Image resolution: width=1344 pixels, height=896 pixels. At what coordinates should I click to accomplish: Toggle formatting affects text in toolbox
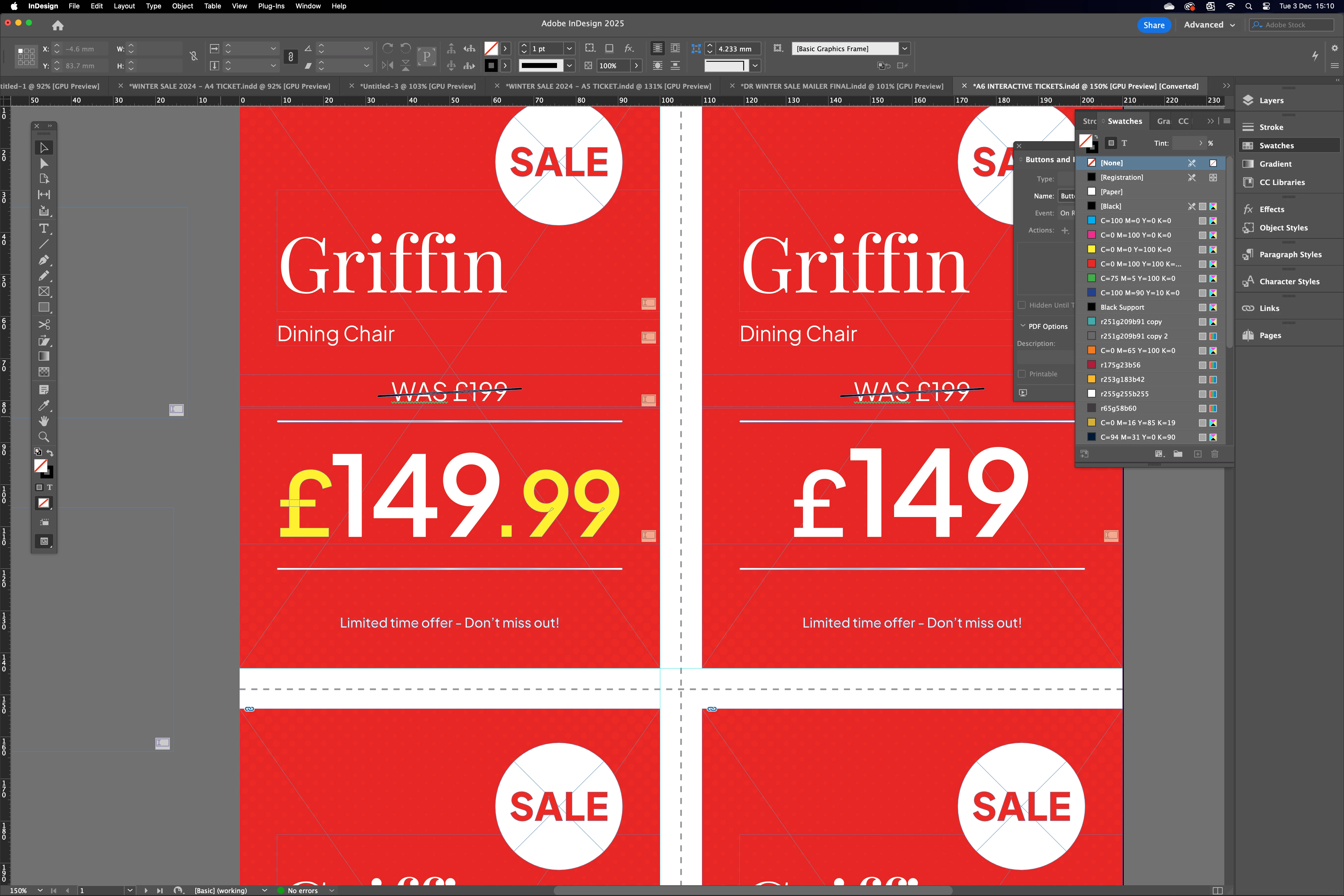pos(50,487)
